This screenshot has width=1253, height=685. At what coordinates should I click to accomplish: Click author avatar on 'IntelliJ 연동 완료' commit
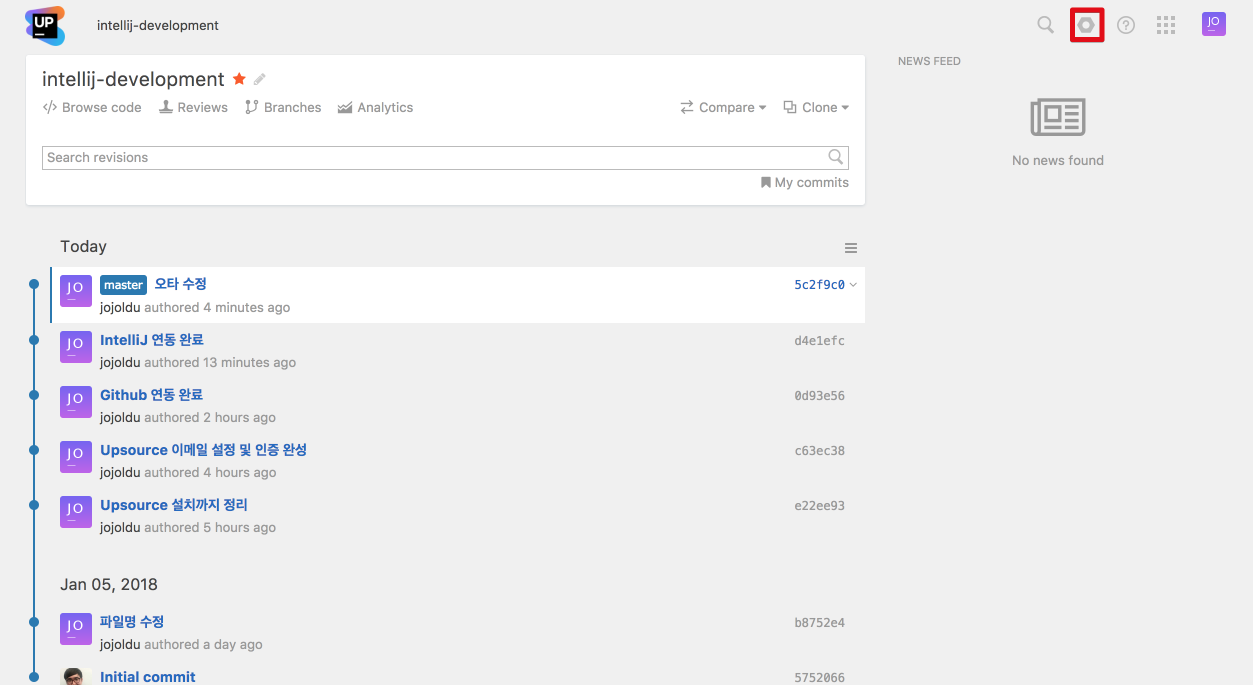tap(76, 347)
